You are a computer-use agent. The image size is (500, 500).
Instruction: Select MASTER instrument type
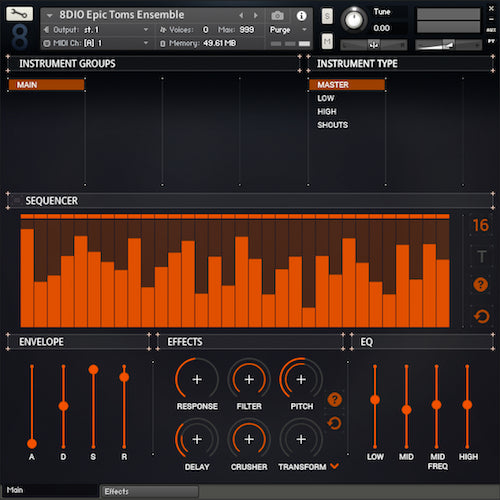pyautogui.click(x=347, y=85)
